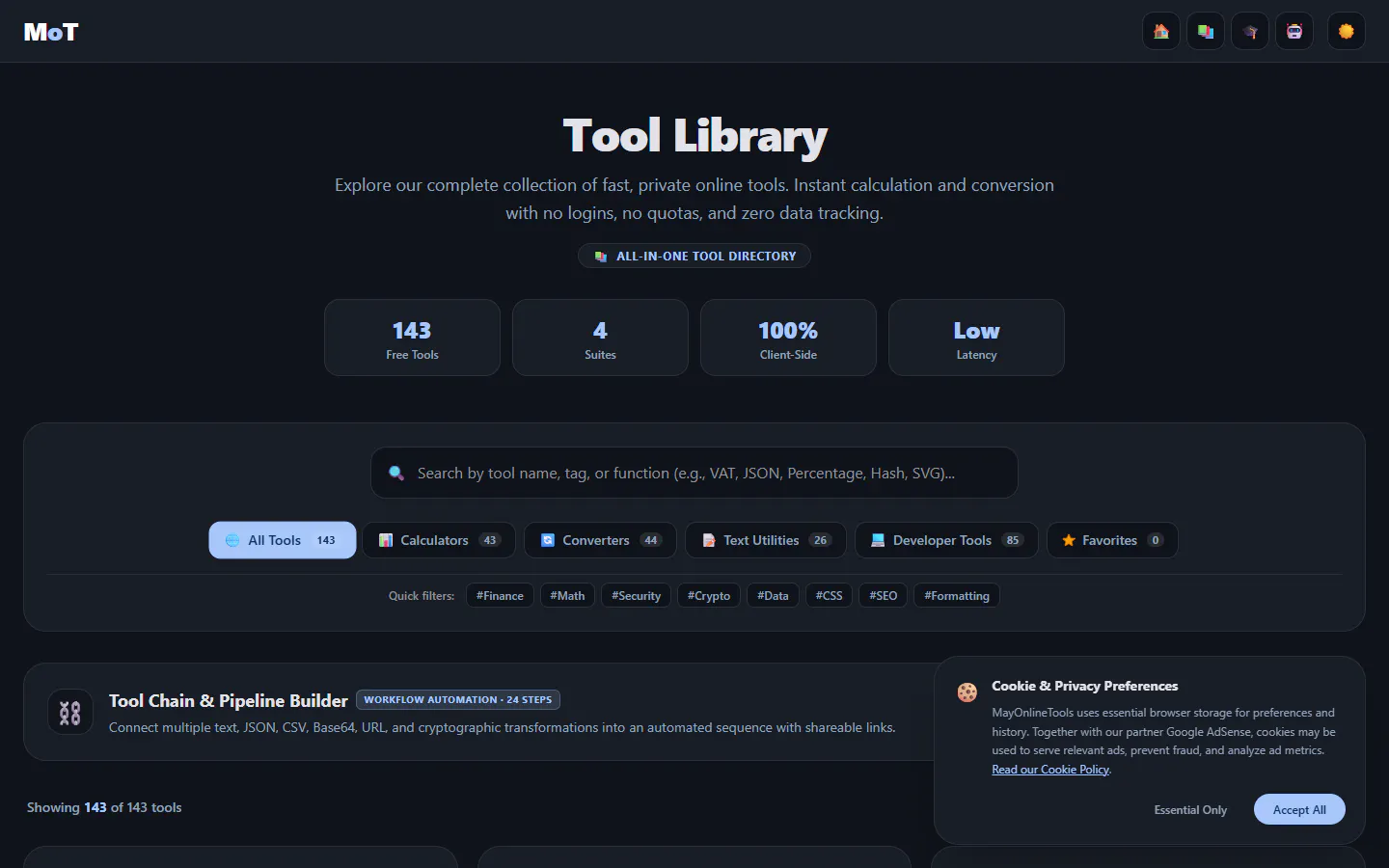Click the chain-link Tool Chain icon
The image size is (1389, 868).
pyautogui.click(x=70, y=713)
